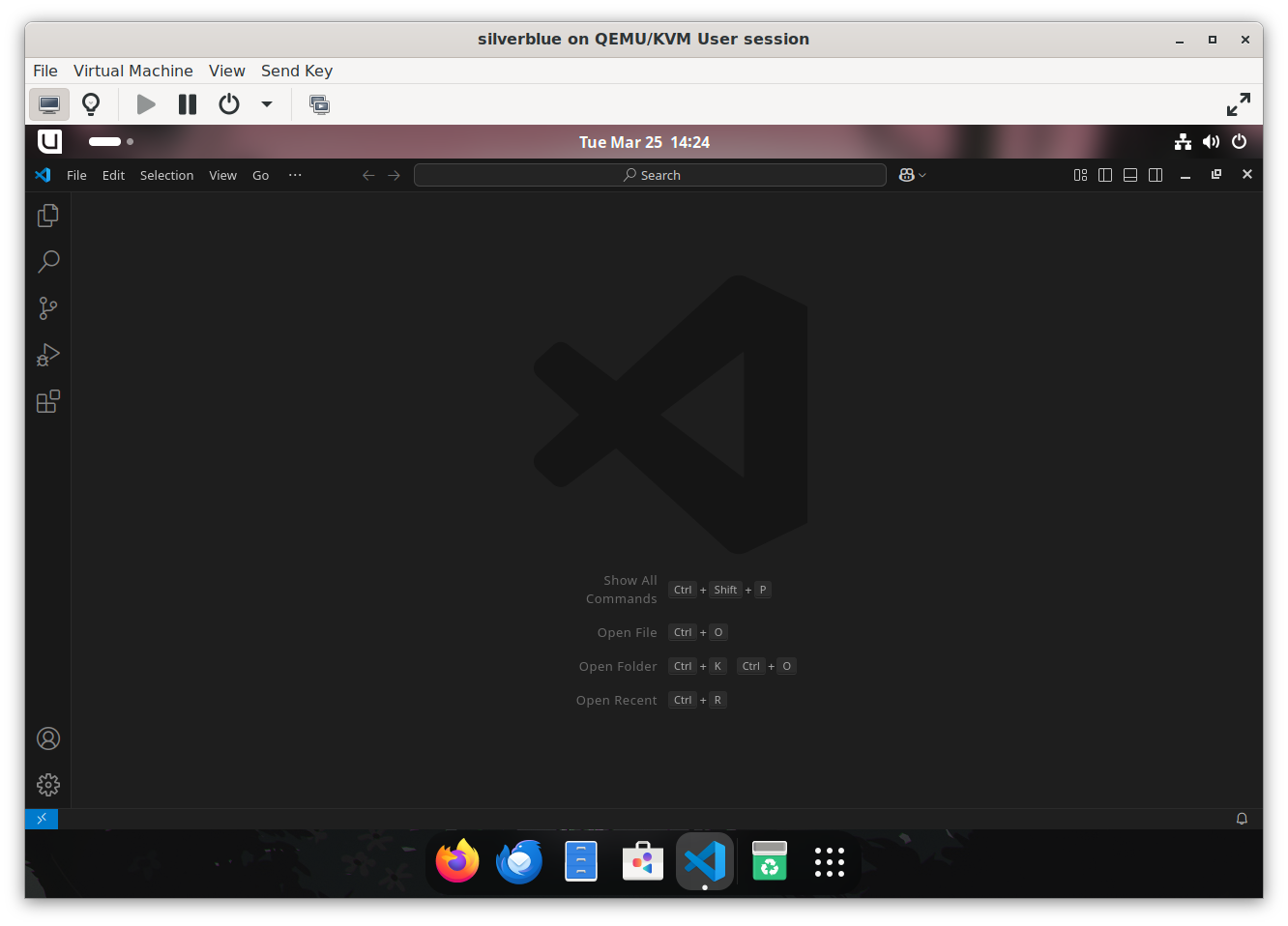Open the Accounts menu
1288x926 pixels.
[48, 738]
